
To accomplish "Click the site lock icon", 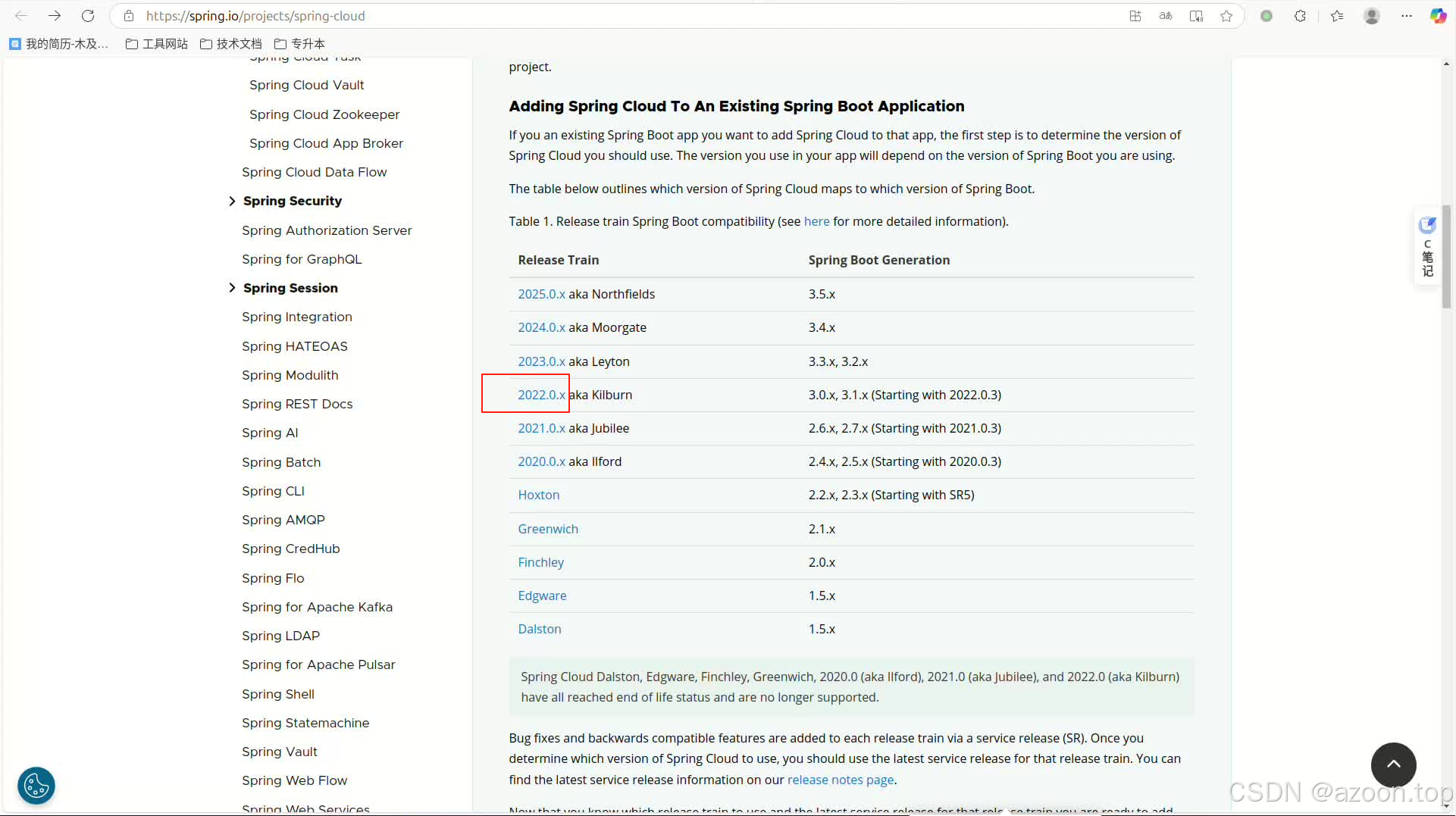I will 129,16.
